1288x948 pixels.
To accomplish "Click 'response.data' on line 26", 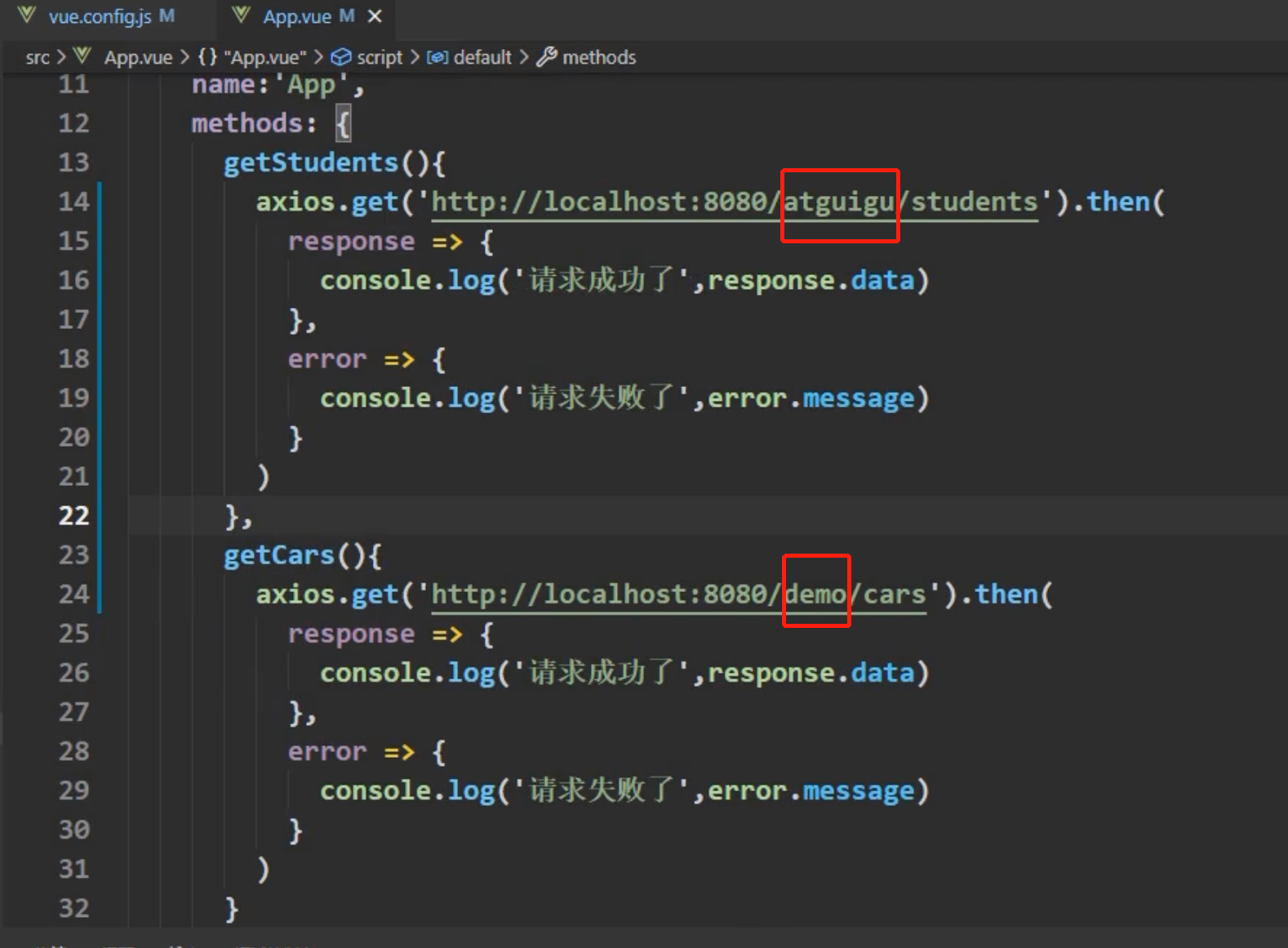I will point(811,674).
